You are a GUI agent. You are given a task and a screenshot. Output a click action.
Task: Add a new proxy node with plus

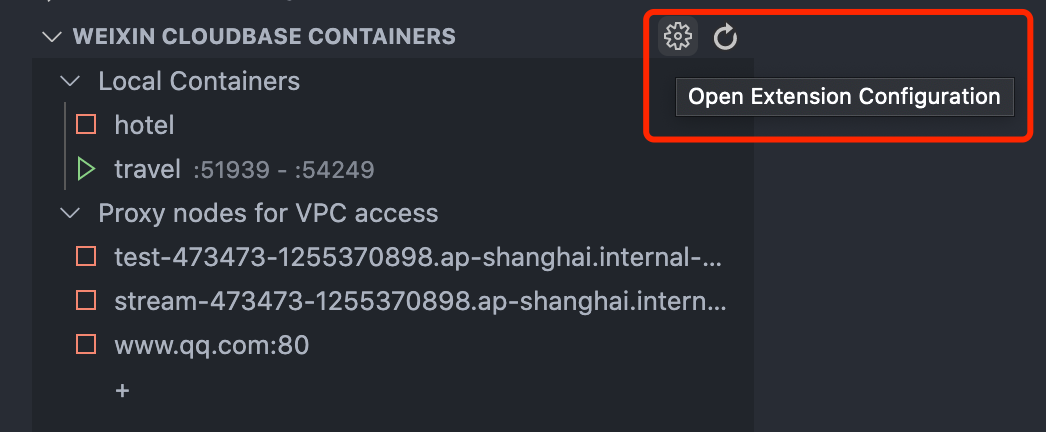(x=122, y=391)
